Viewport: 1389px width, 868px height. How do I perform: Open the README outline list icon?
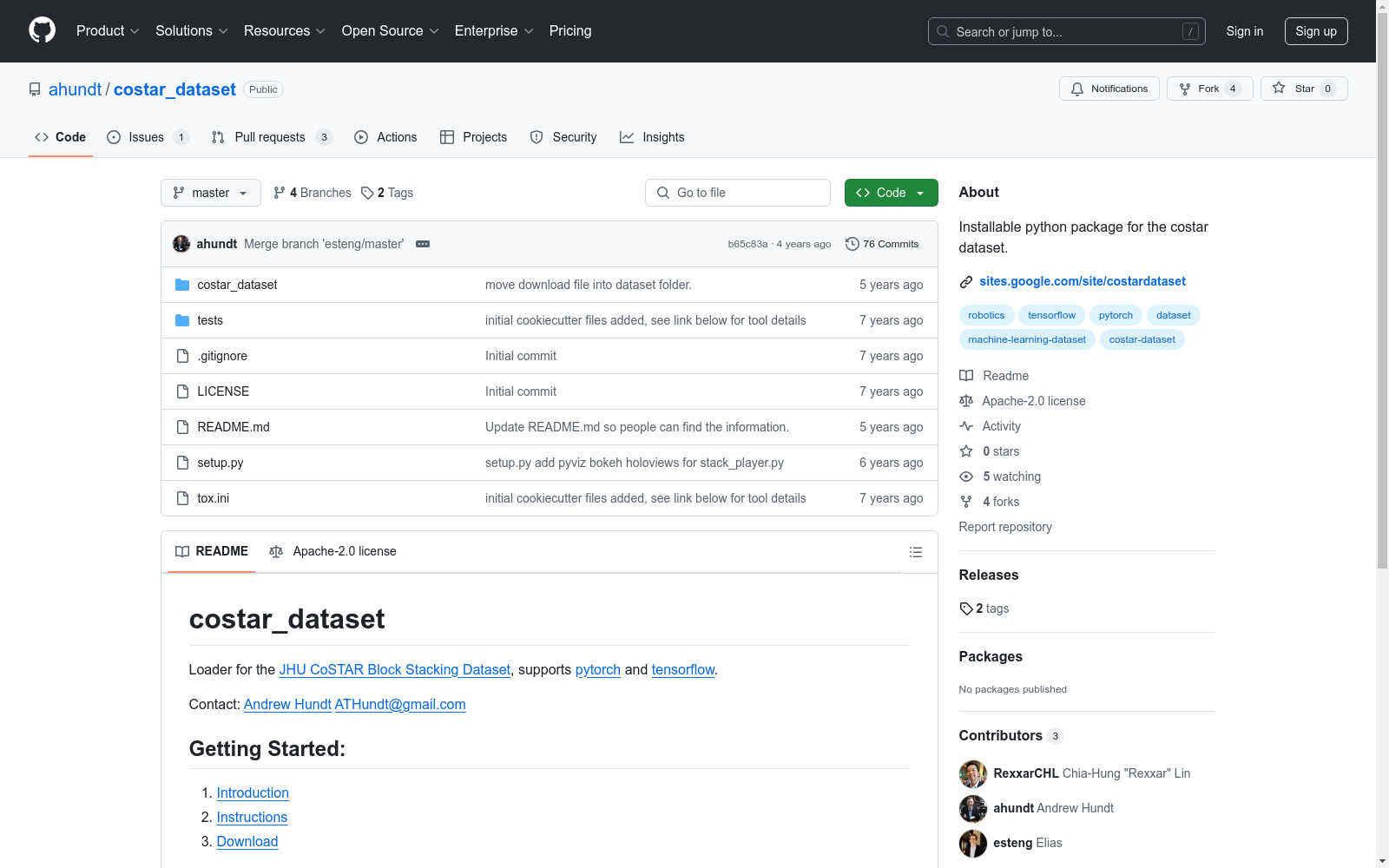coord(915,552)
